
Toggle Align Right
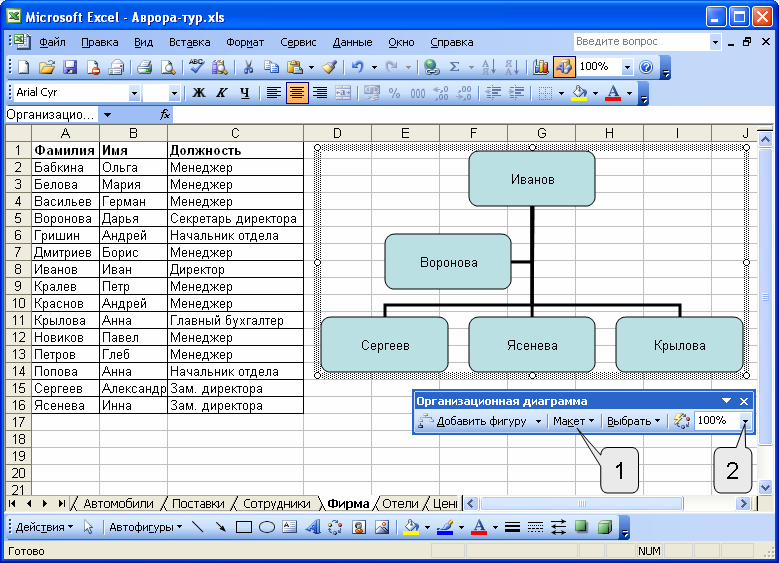click(x=320, y=93)
